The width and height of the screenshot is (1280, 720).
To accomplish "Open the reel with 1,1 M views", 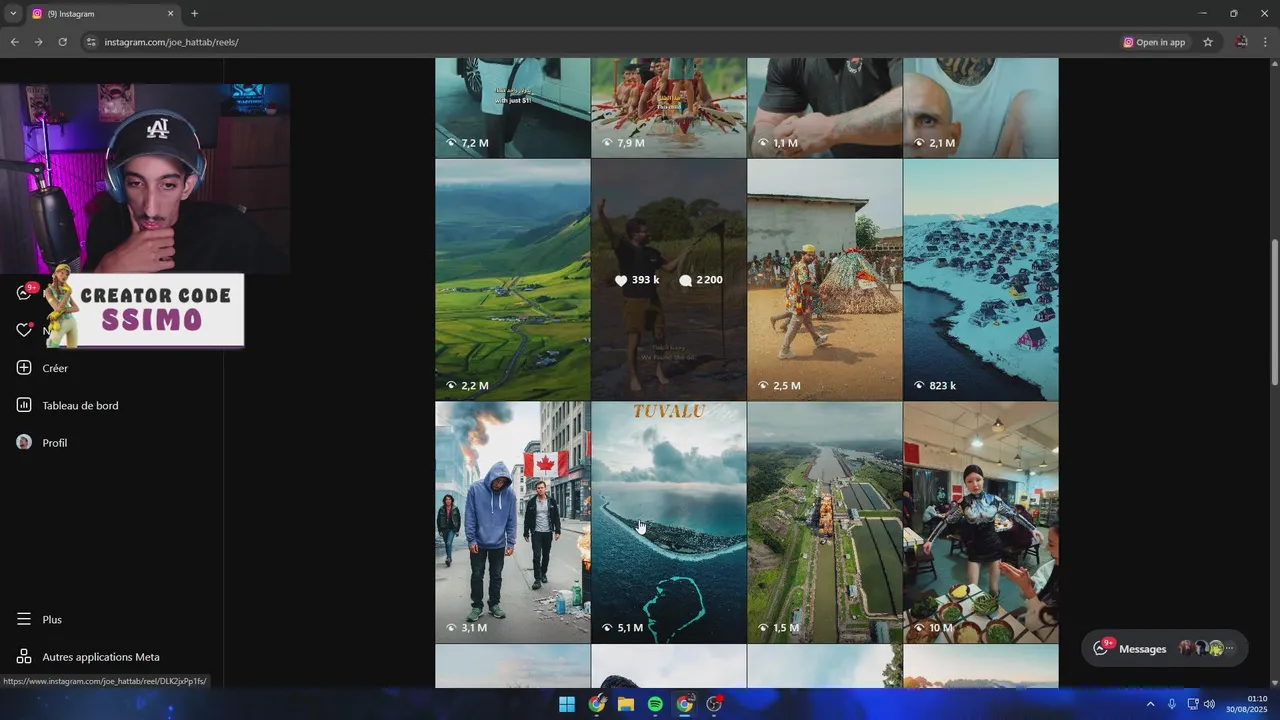I will tap(824, 108).
